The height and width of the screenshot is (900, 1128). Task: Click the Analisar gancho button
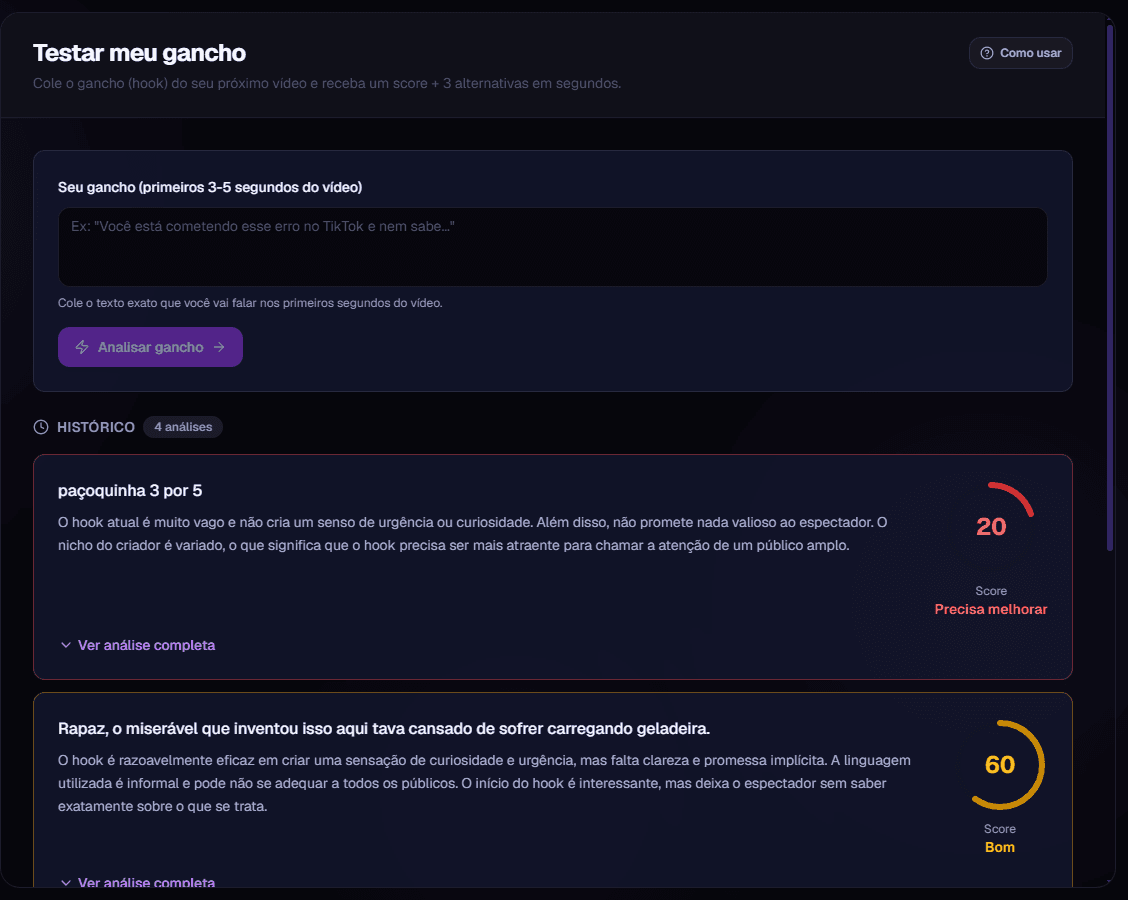point(150,347)
